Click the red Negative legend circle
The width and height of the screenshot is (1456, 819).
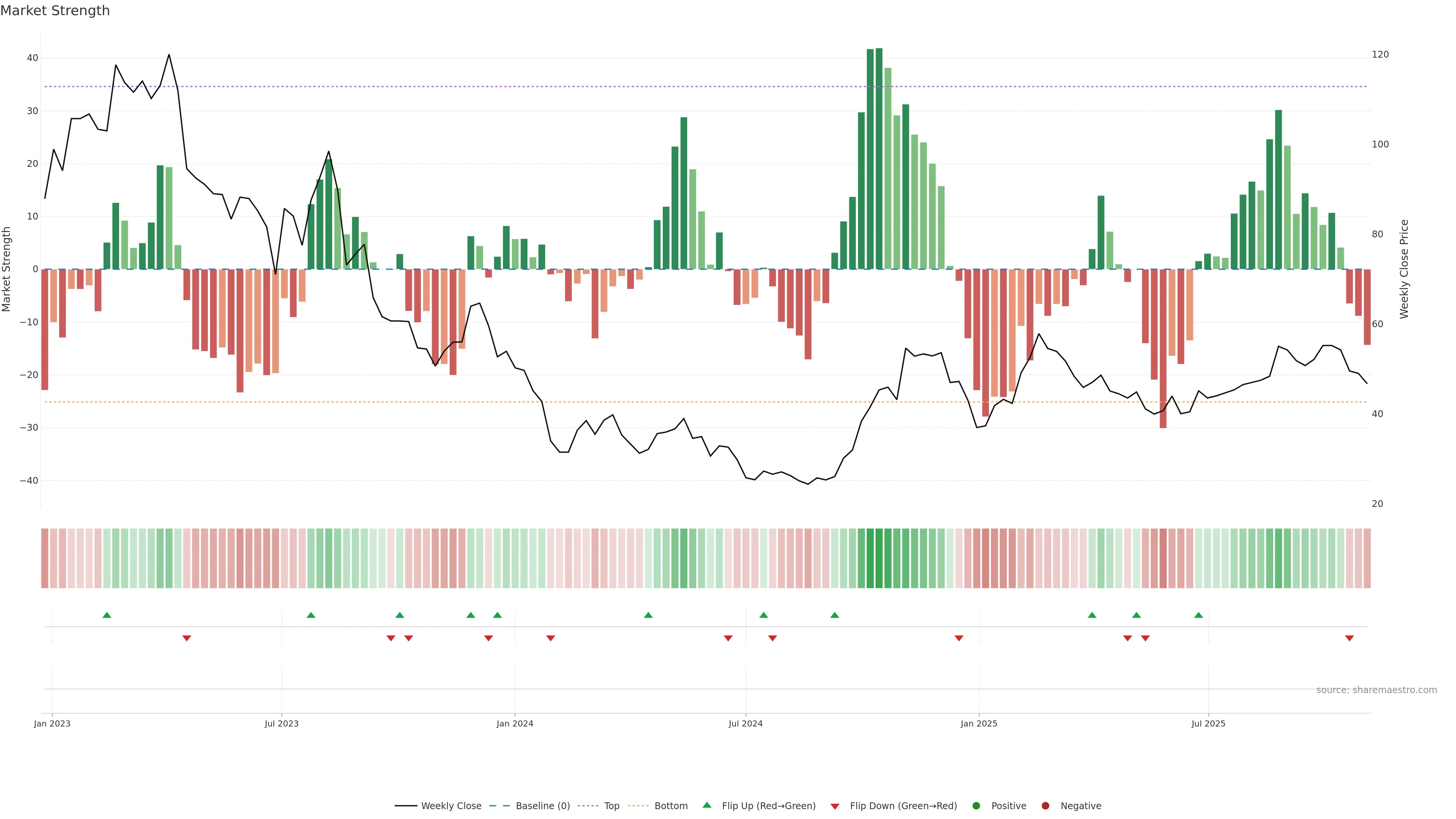1045,806
